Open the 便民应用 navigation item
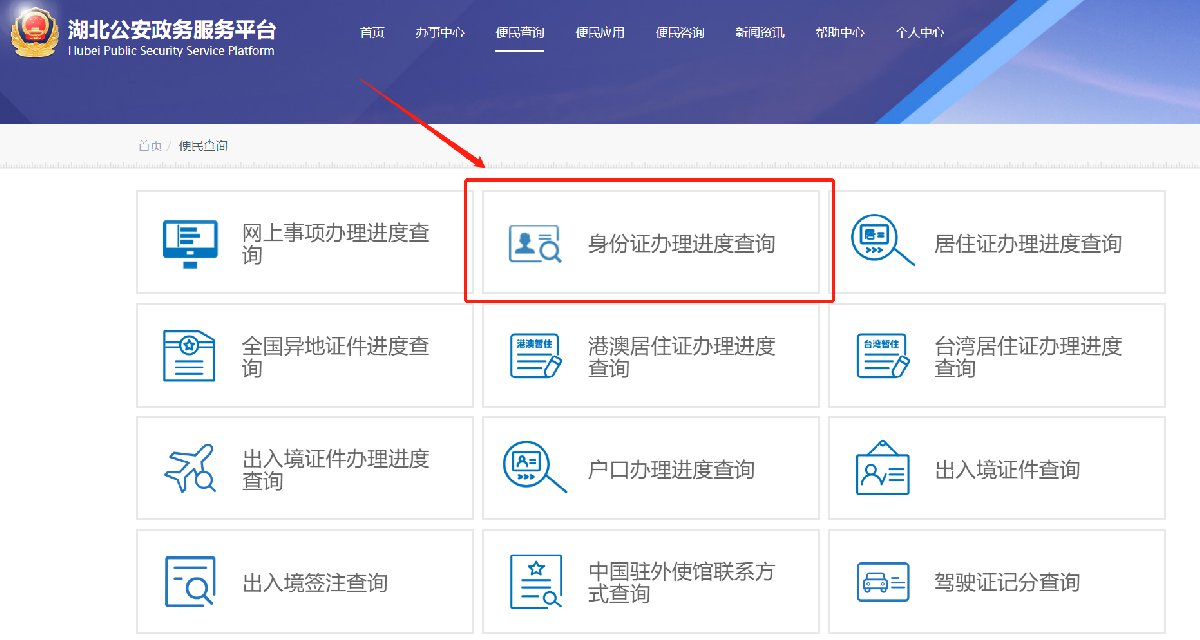The image size is (1200, 640). coord(600,32)
